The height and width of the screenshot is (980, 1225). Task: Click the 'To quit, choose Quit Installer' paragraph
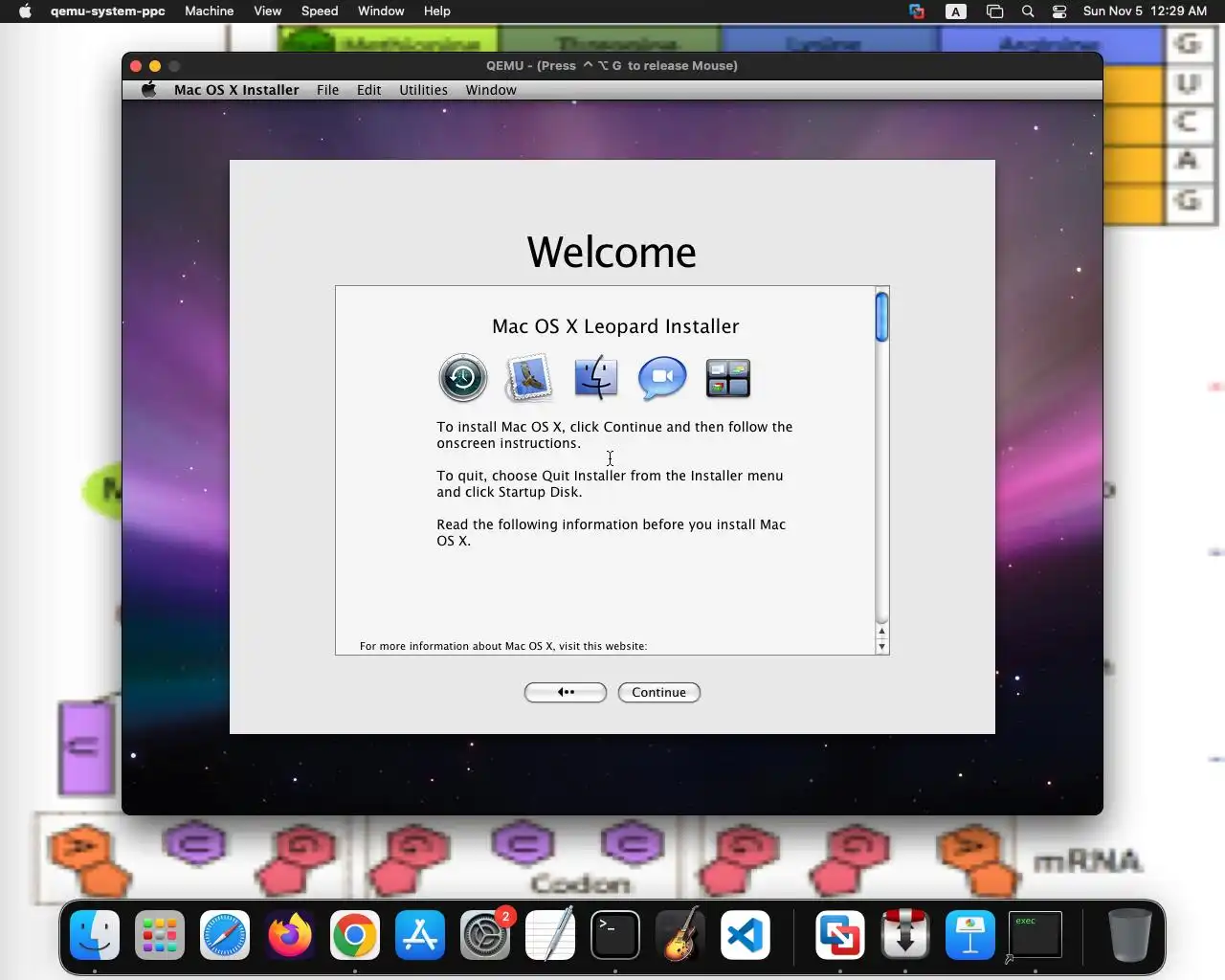tap(610, 483)
